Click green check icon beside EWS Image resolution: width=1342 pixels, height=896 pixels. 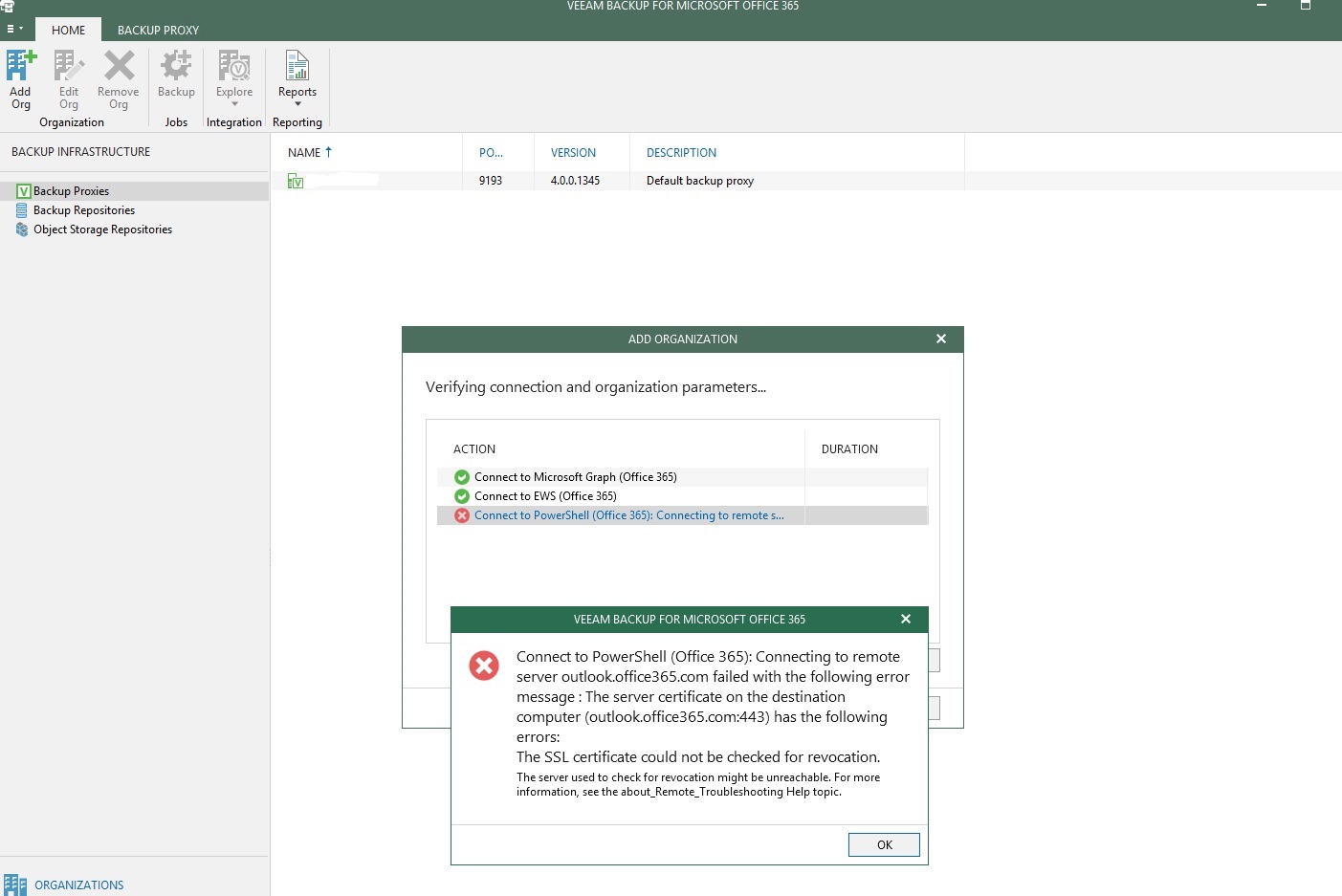tap(462, 496)
